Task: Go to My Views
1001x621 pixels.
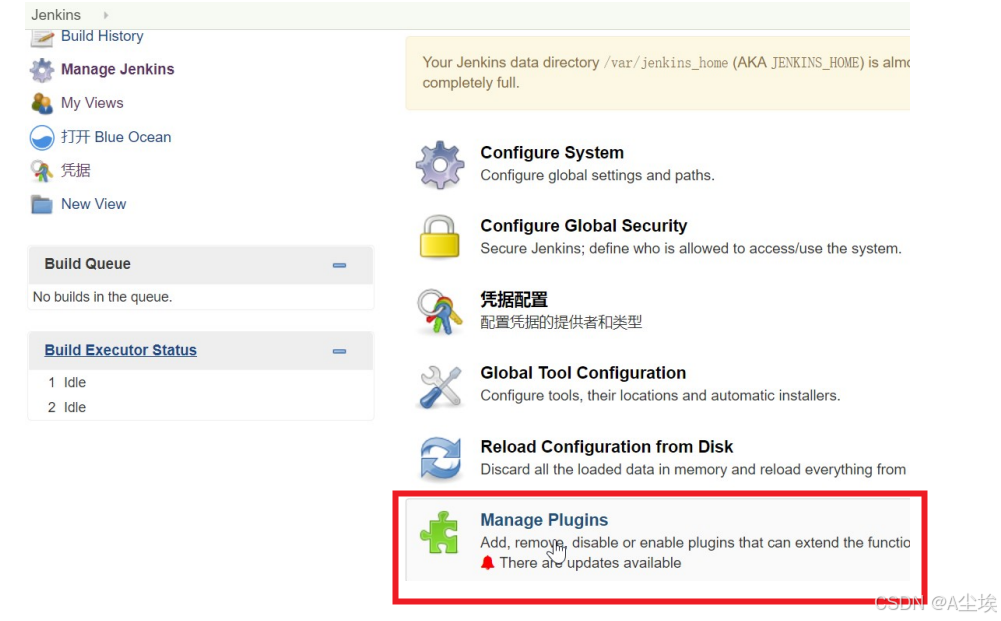Action: (92, 103)
